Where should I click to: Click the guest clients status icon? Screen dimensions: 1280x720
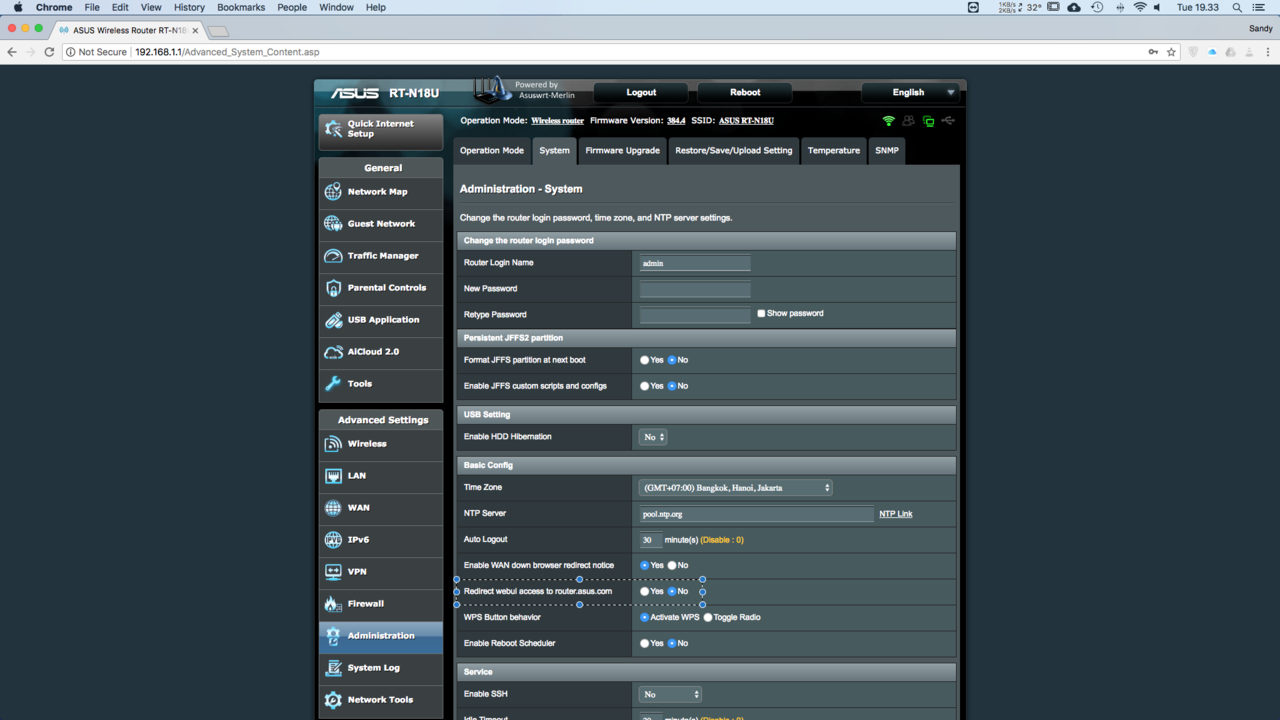click(908, 121)
